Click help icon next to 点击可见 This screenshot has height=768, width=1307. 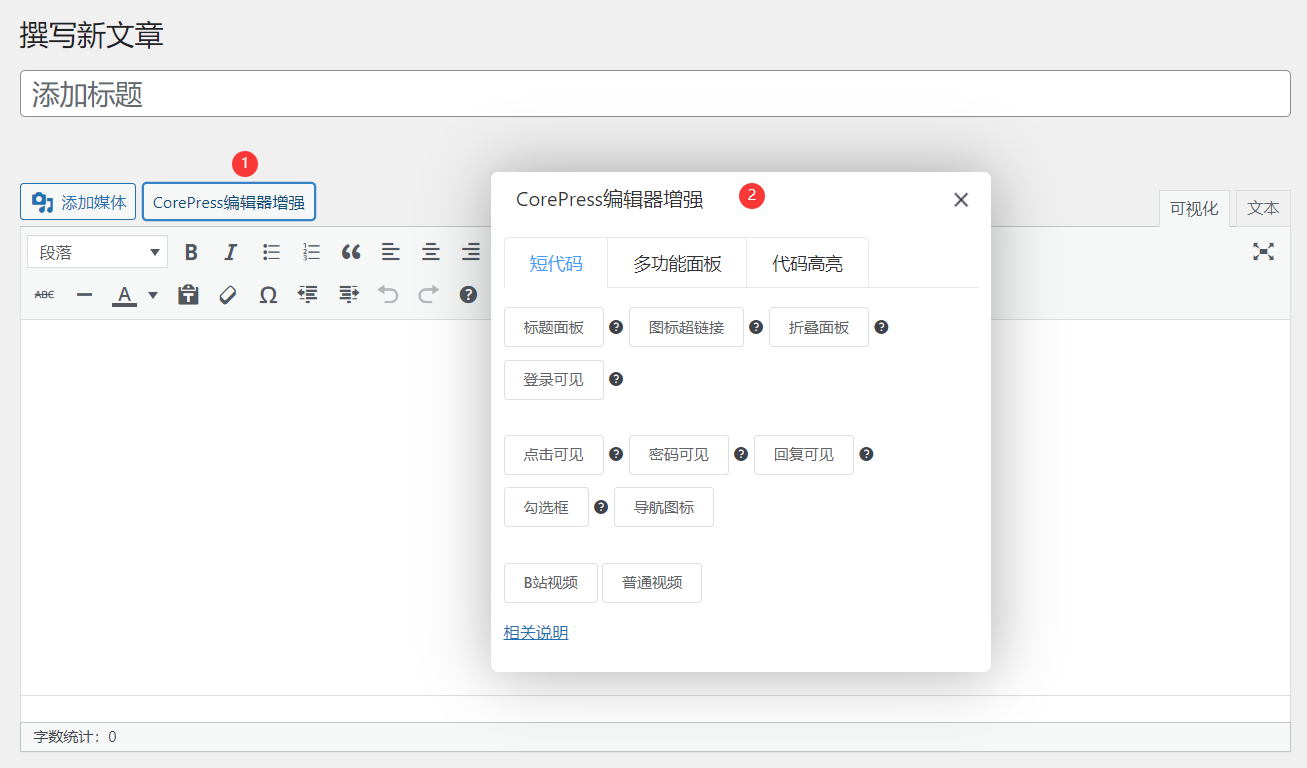616,454
